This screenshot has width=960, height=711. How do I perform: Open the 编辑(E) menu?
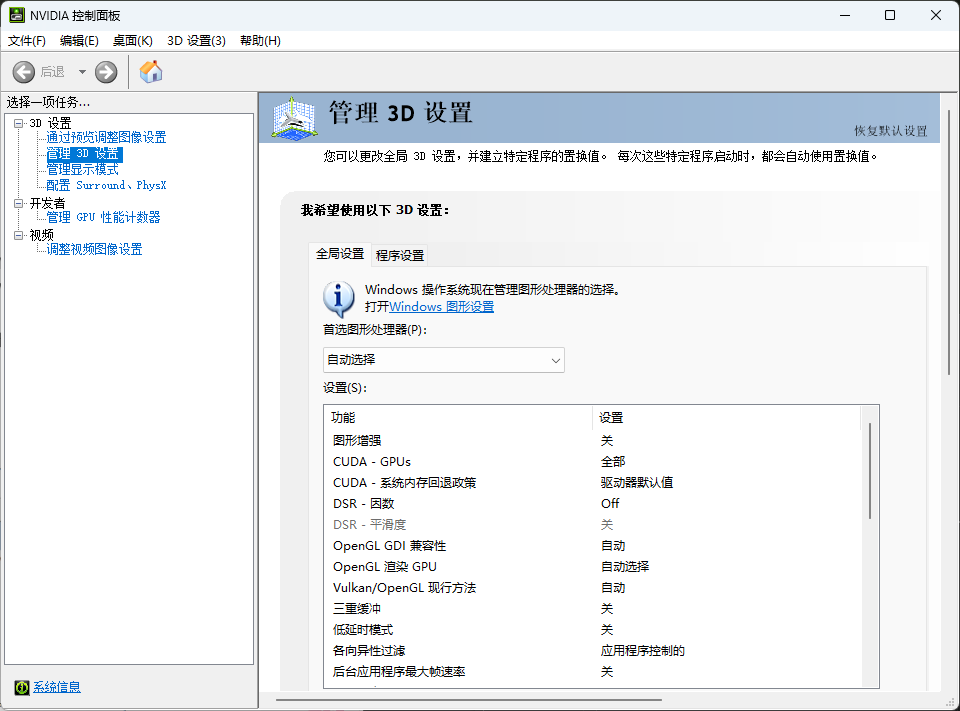(79, 40)
